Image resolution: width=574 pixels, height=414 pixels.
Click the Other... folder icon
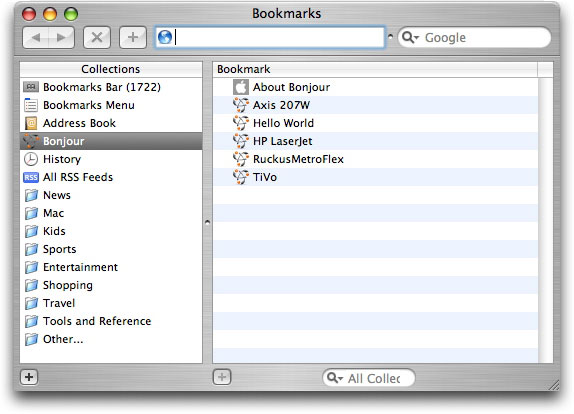click(31, 339)
